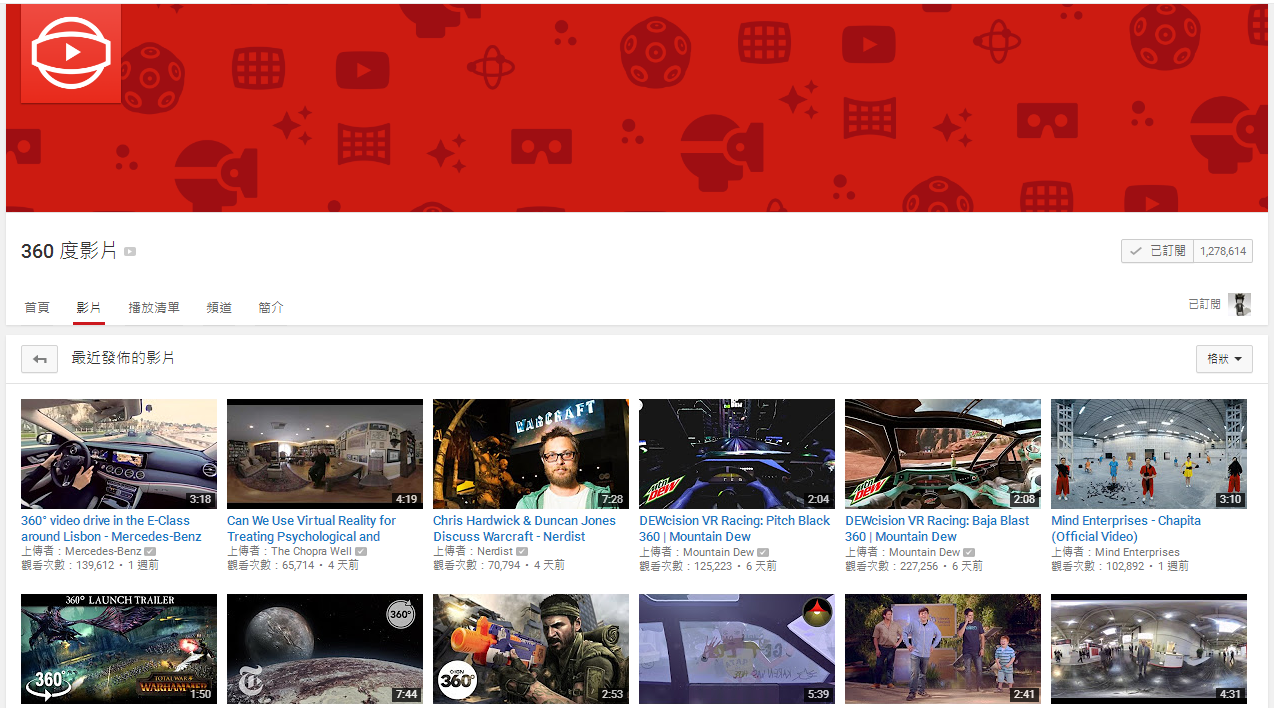Open the 格狀 view dropdown
The height and width of the screenshot is (708, 1274).
pyautogui.click(x=1224, y=359)
